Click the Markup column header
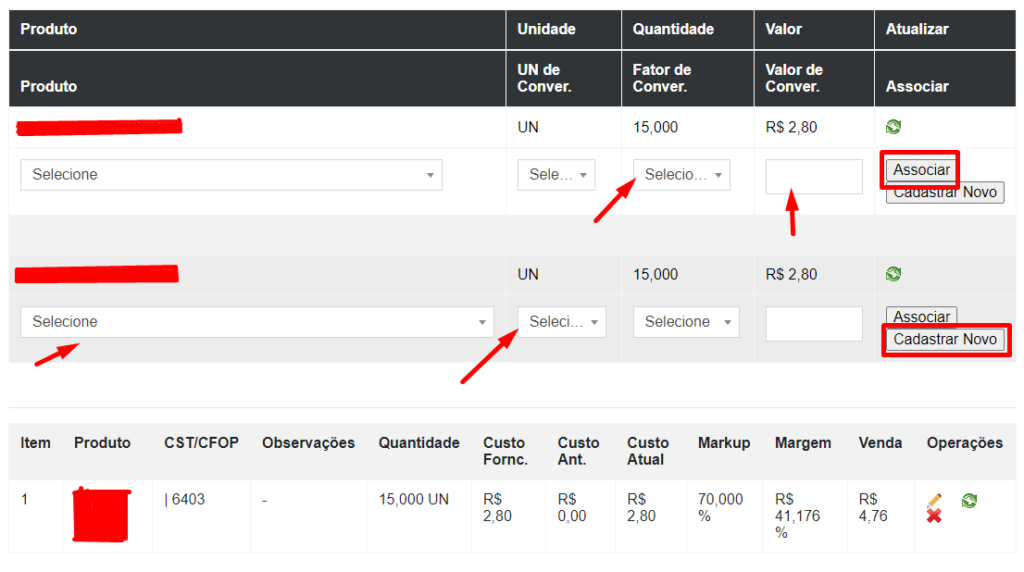The width and height of the screenshot is (1024, 572). click(x=723, y=443)
